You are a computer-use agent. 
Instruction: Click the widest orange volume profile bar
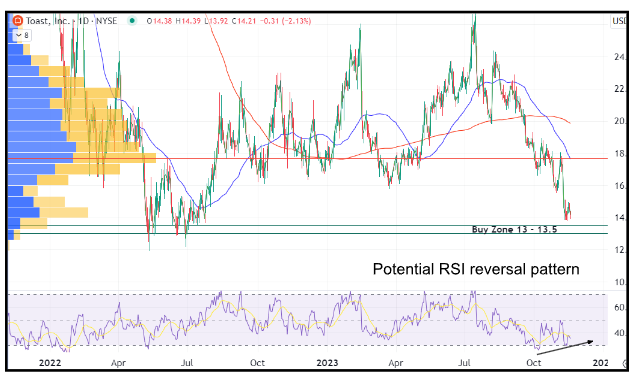(114, 158)
